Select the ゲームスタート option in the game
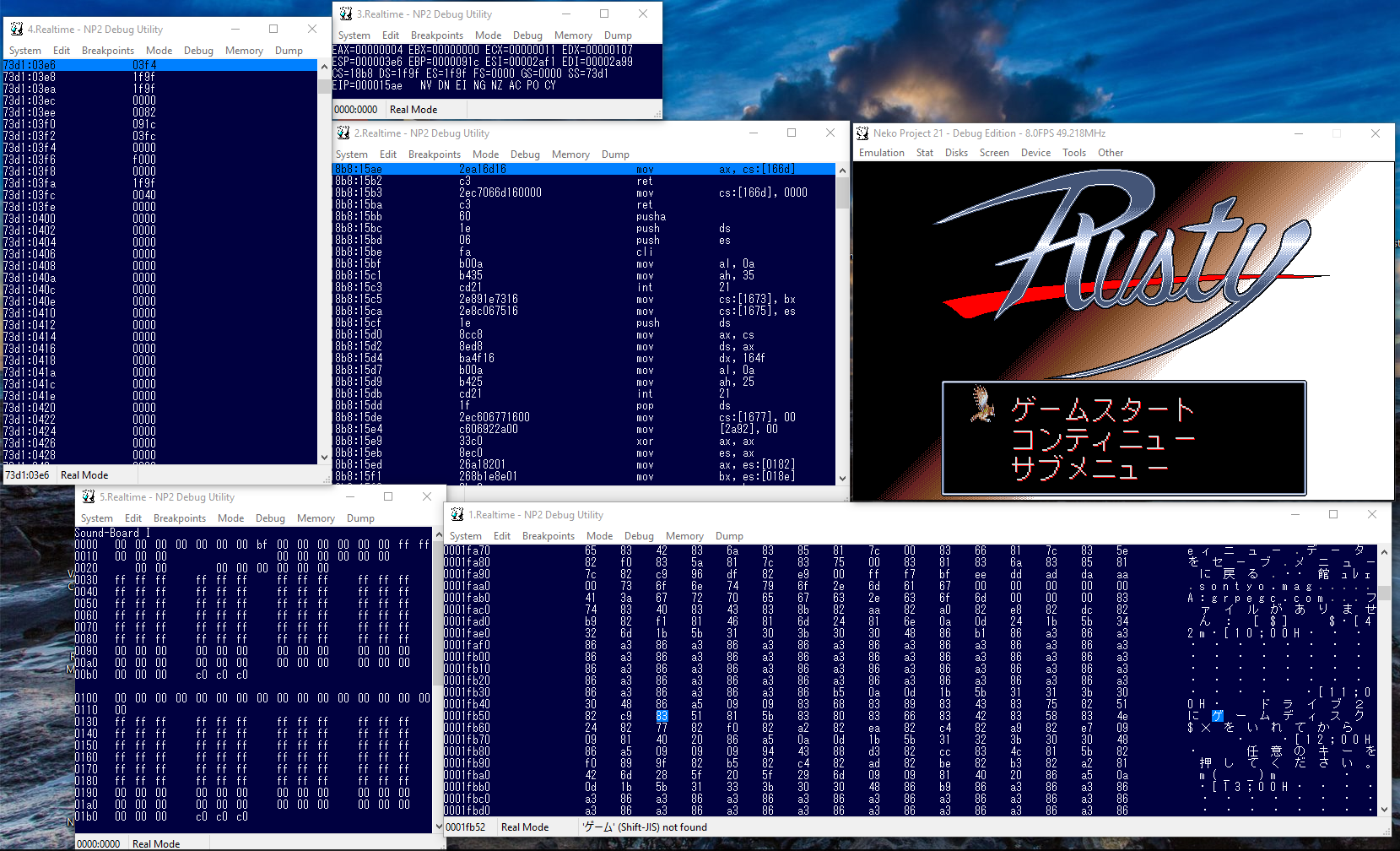1400x851 pixels. (1103, 410)
